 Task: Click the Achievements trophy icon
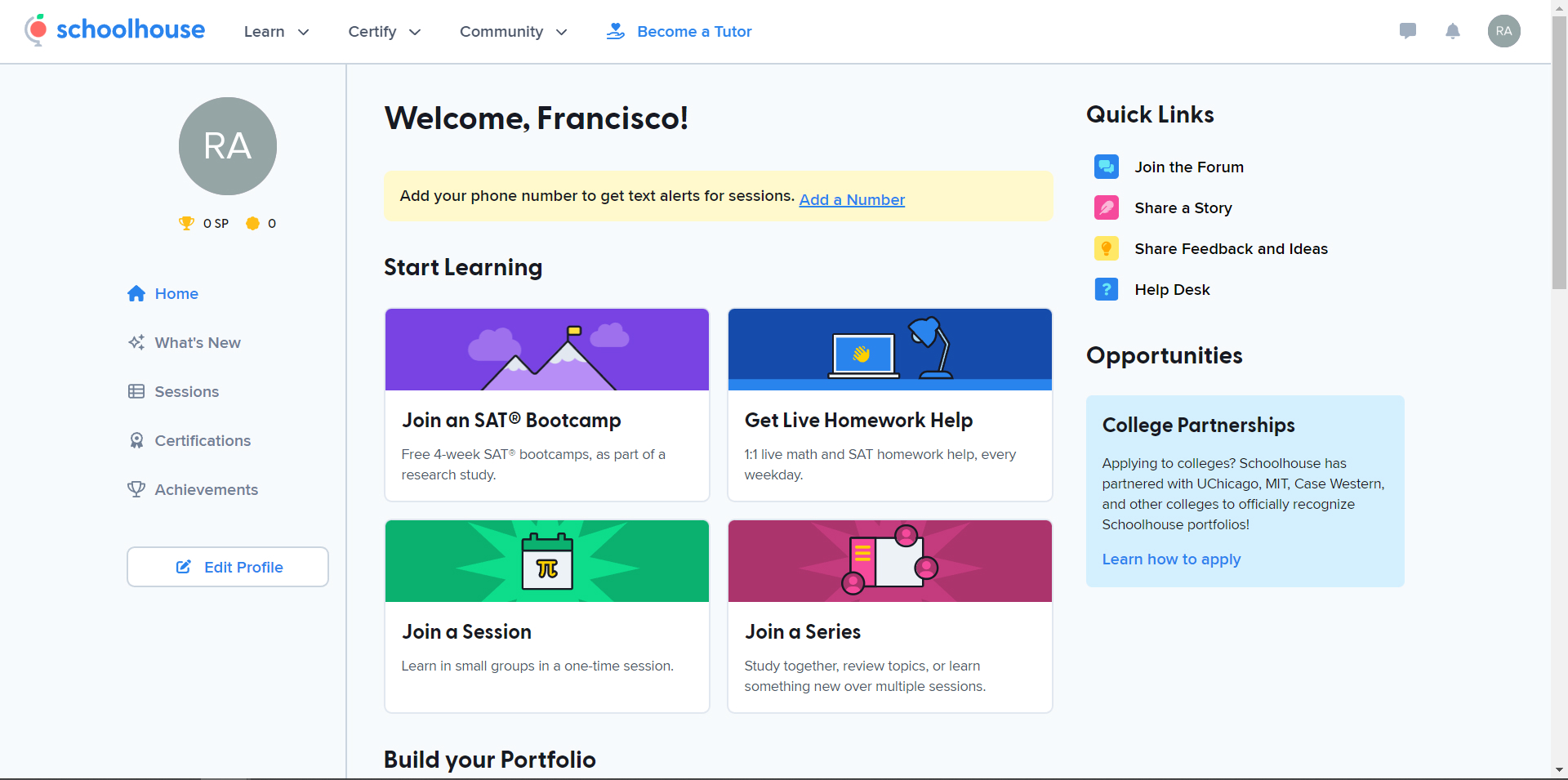(136, 489)
